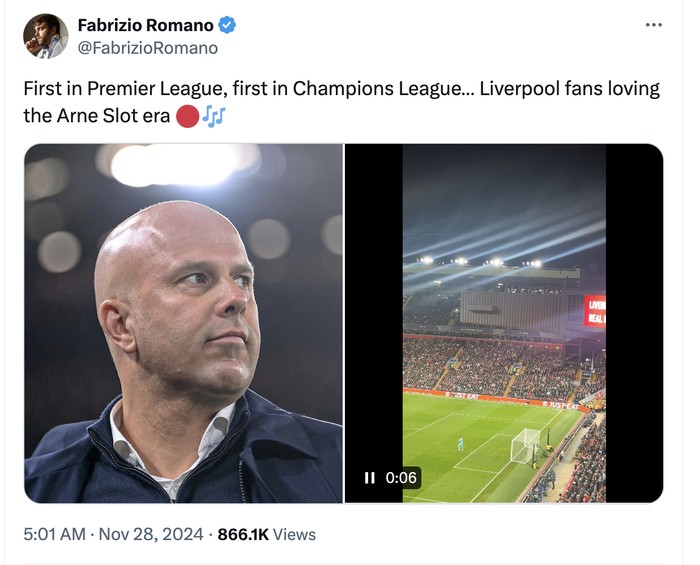
Task: Click the music notes emoji
Action: tap(213, 116)
